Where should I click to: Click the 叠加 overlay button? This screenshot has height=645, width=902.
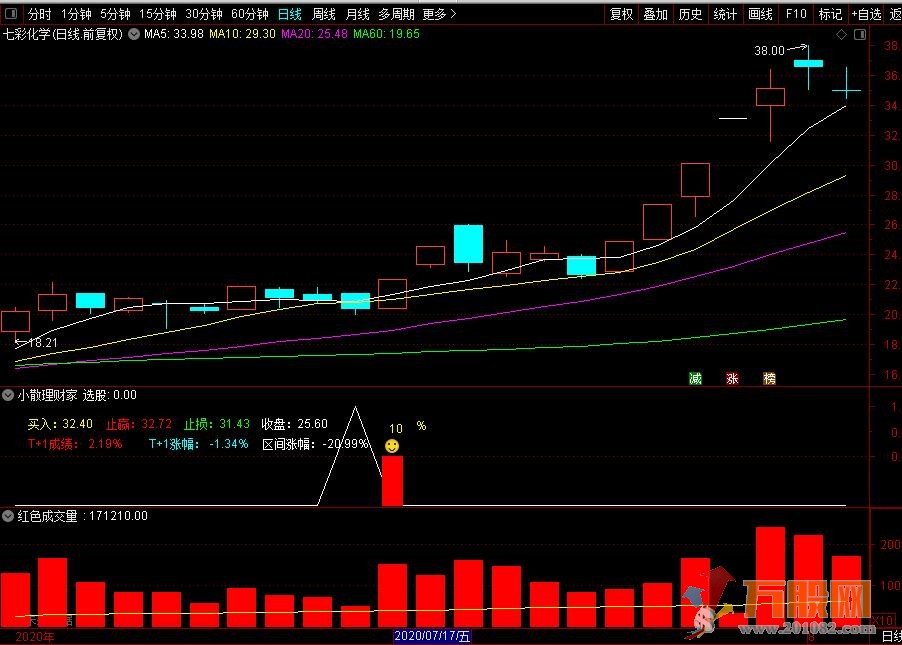[x=655, y=14]
